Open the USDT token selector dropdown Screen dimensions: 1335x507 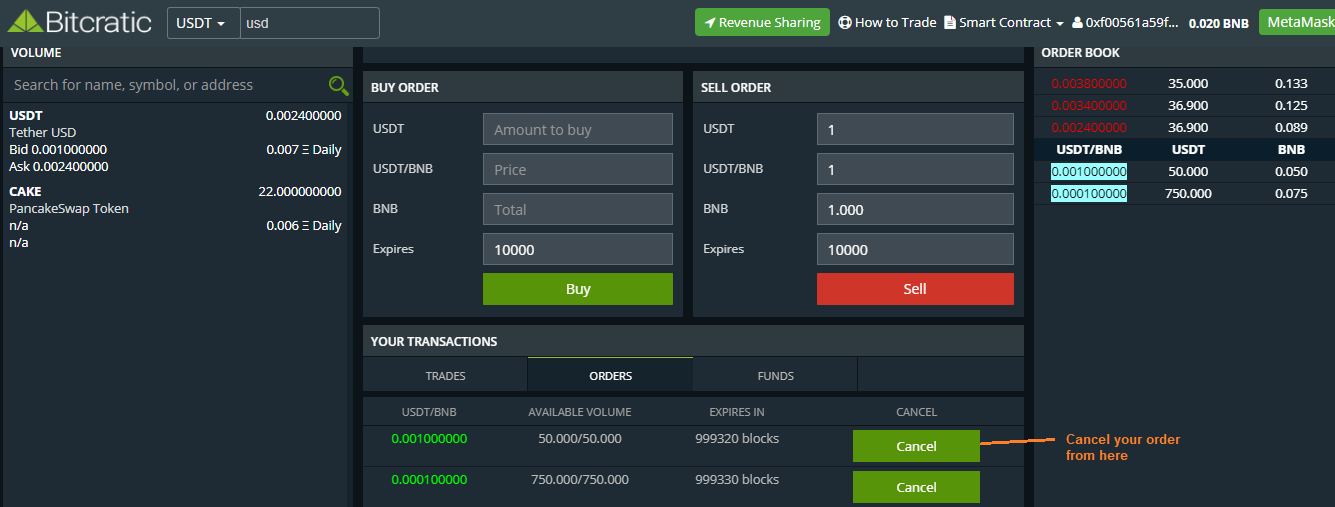click(x=203, y=23)
